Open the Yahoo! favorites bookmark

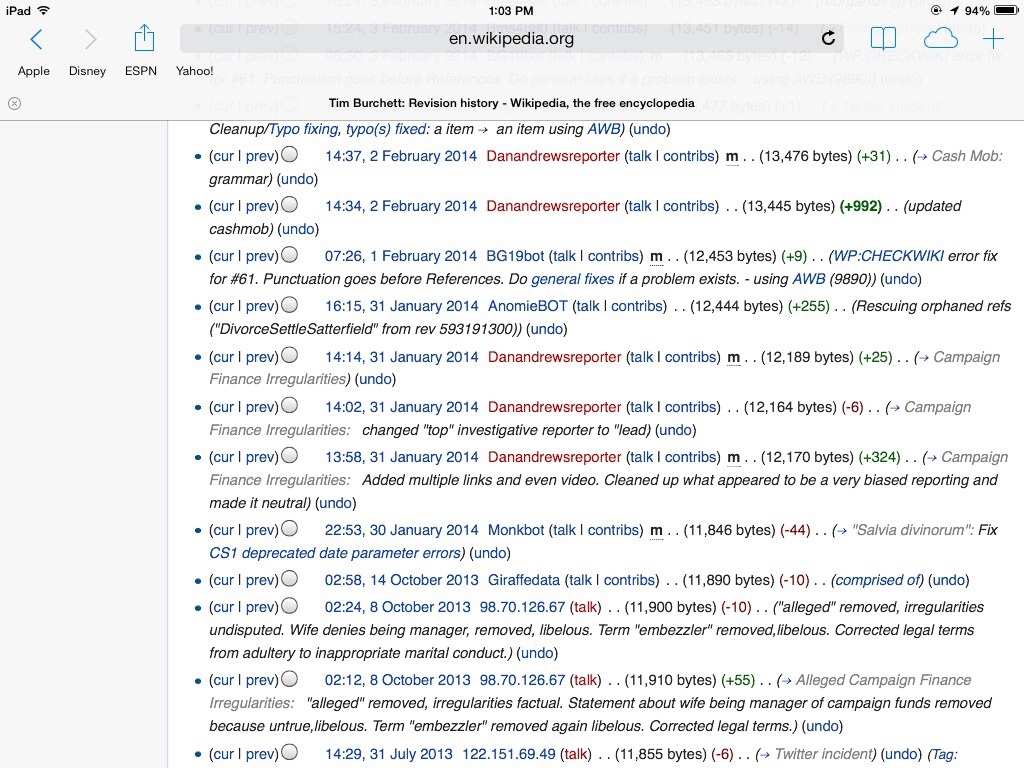(x=195, y=71)
